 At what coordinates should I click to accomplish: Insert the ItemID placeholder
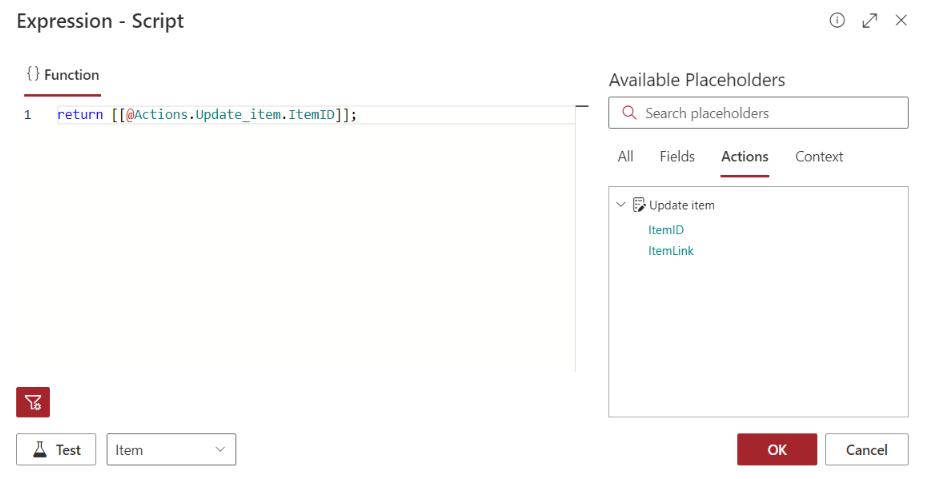(666, 230)
